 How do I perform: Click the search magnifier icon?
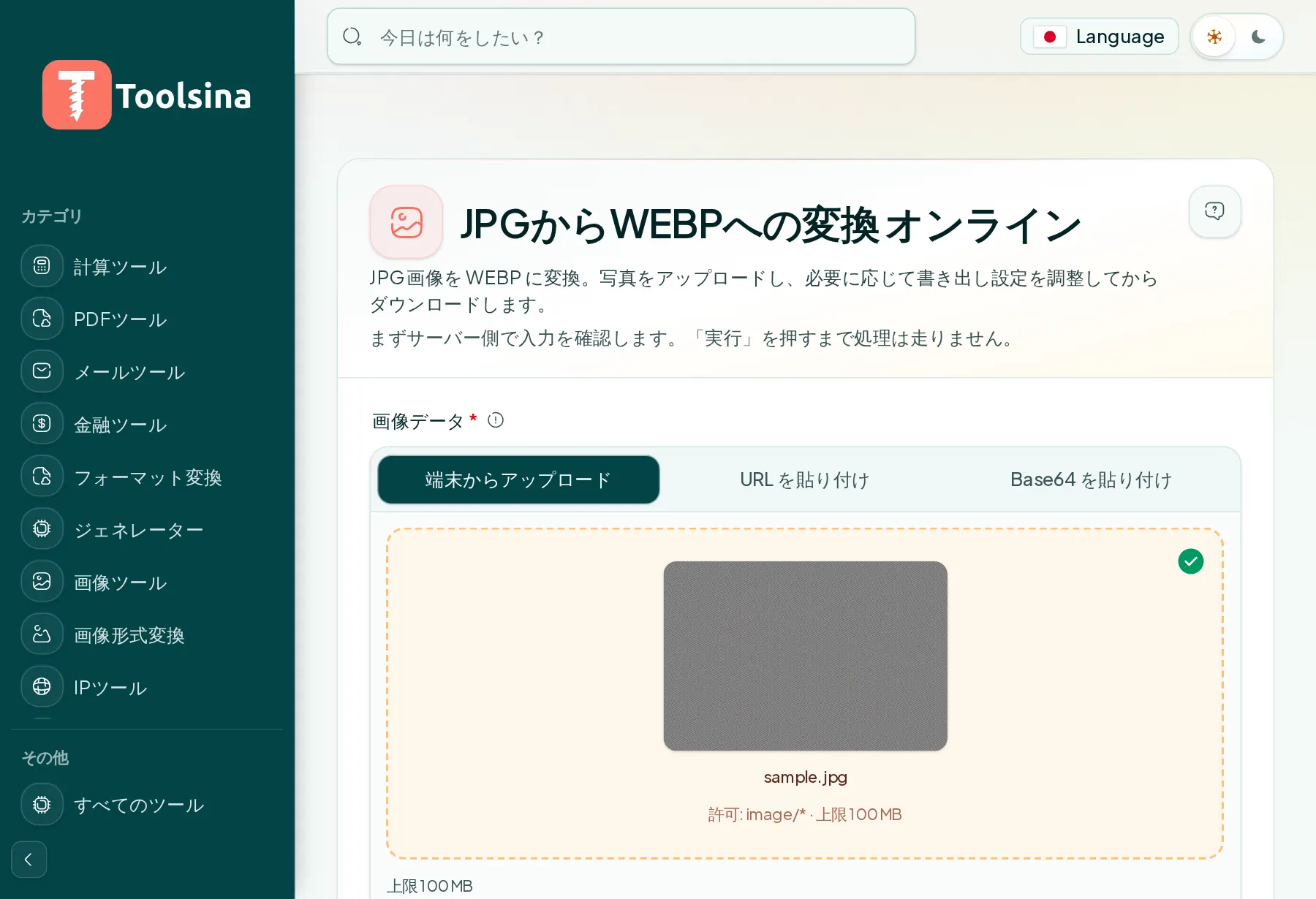point(352,37)
